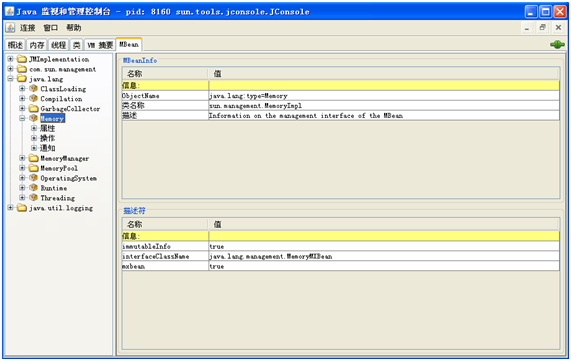This screenshot has height=361, width=571.
Task: Click the ClassLoading MBean icon
Action: click(x=34, y=89)
